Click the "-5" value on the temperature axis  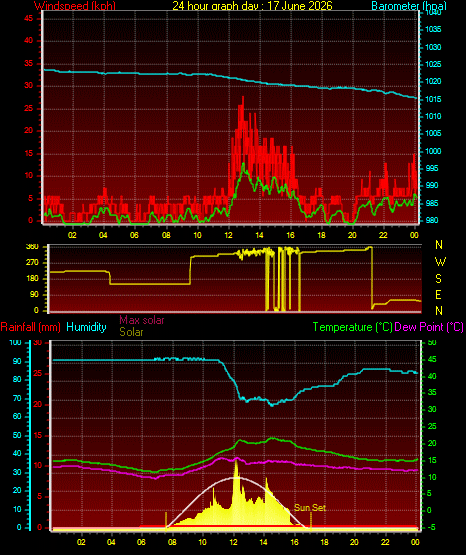[x=432, y=527]
